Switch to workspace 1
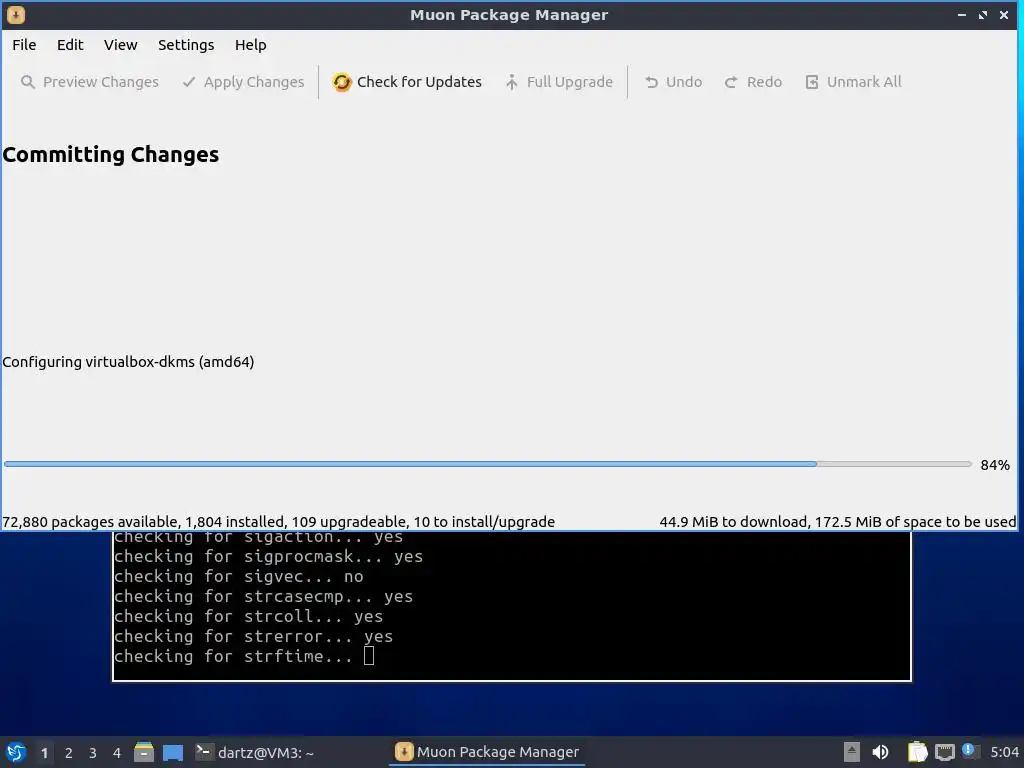 pyautogui.click(x=44, y=753)
